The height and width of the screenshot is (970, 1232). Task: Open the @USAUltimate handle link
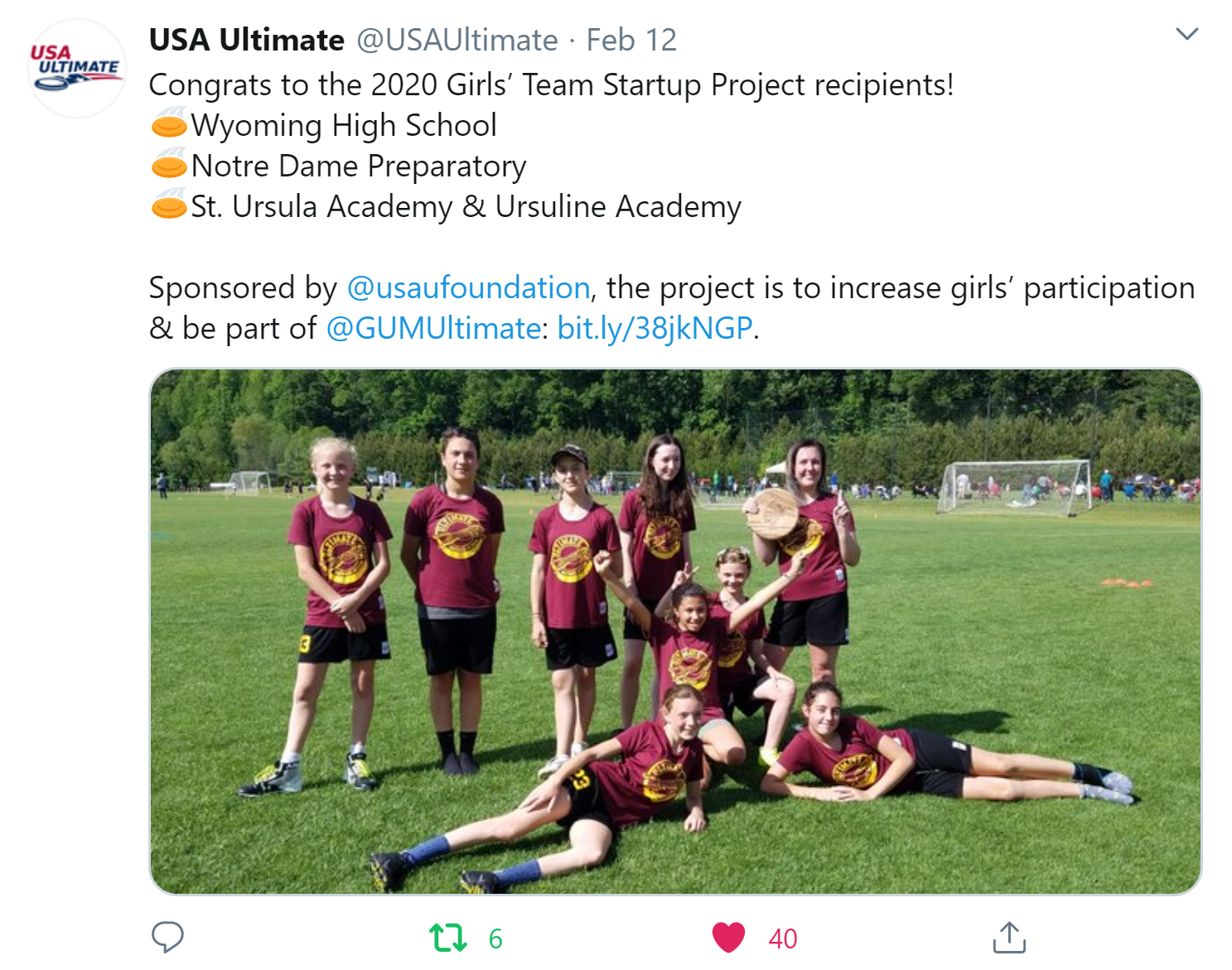[457, 40]
